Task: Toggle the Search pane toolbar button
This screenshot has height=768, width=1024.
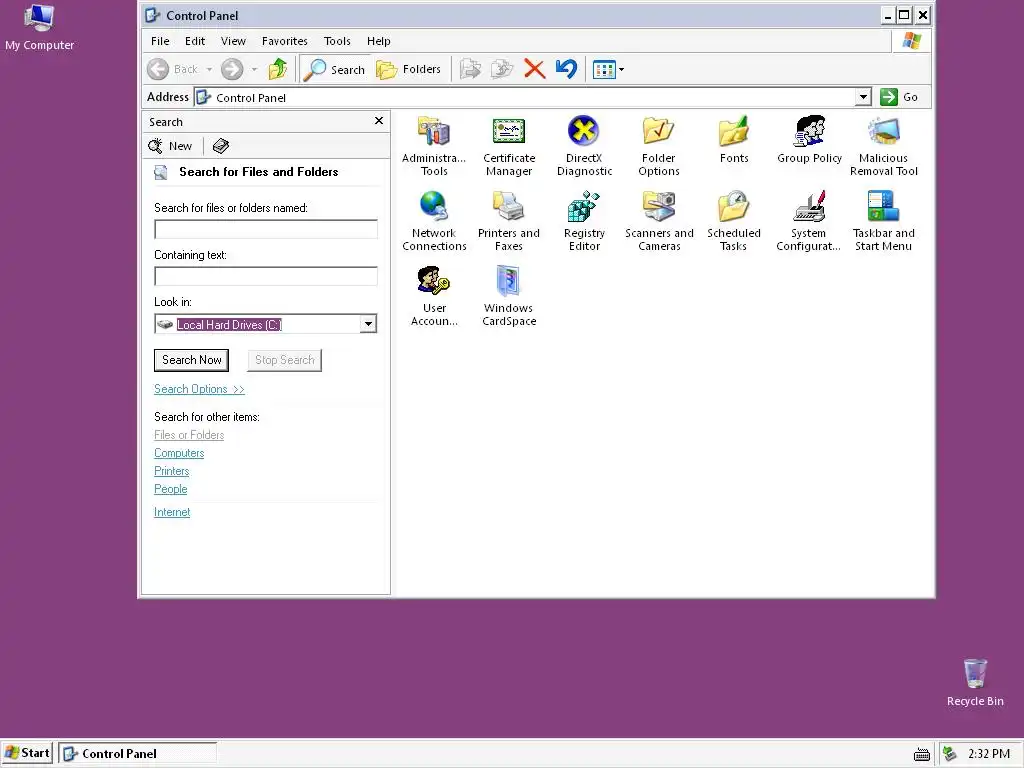Action: (x=334, y=69)
